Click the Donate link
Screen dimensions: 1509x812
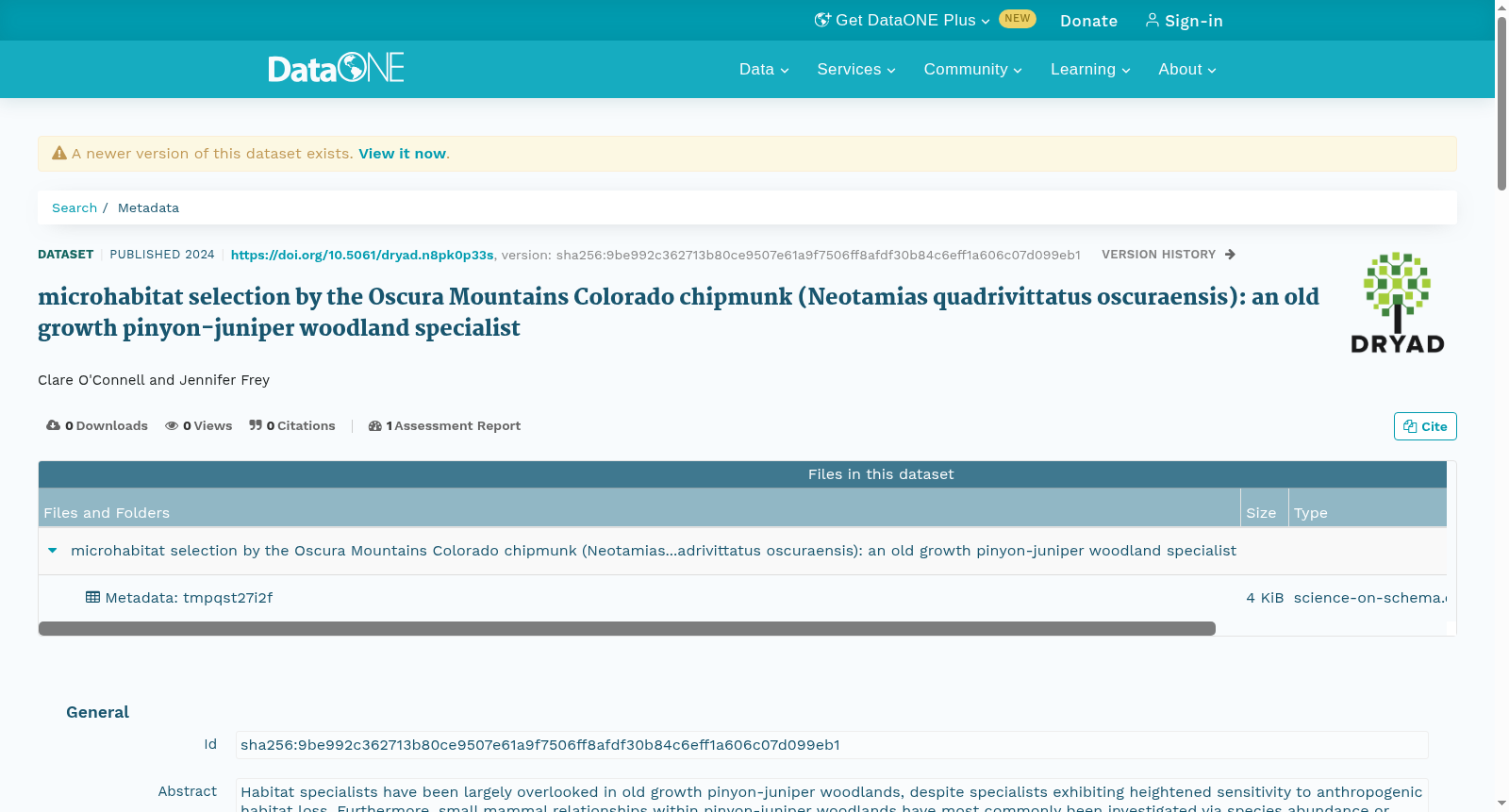coord(1088,21)
